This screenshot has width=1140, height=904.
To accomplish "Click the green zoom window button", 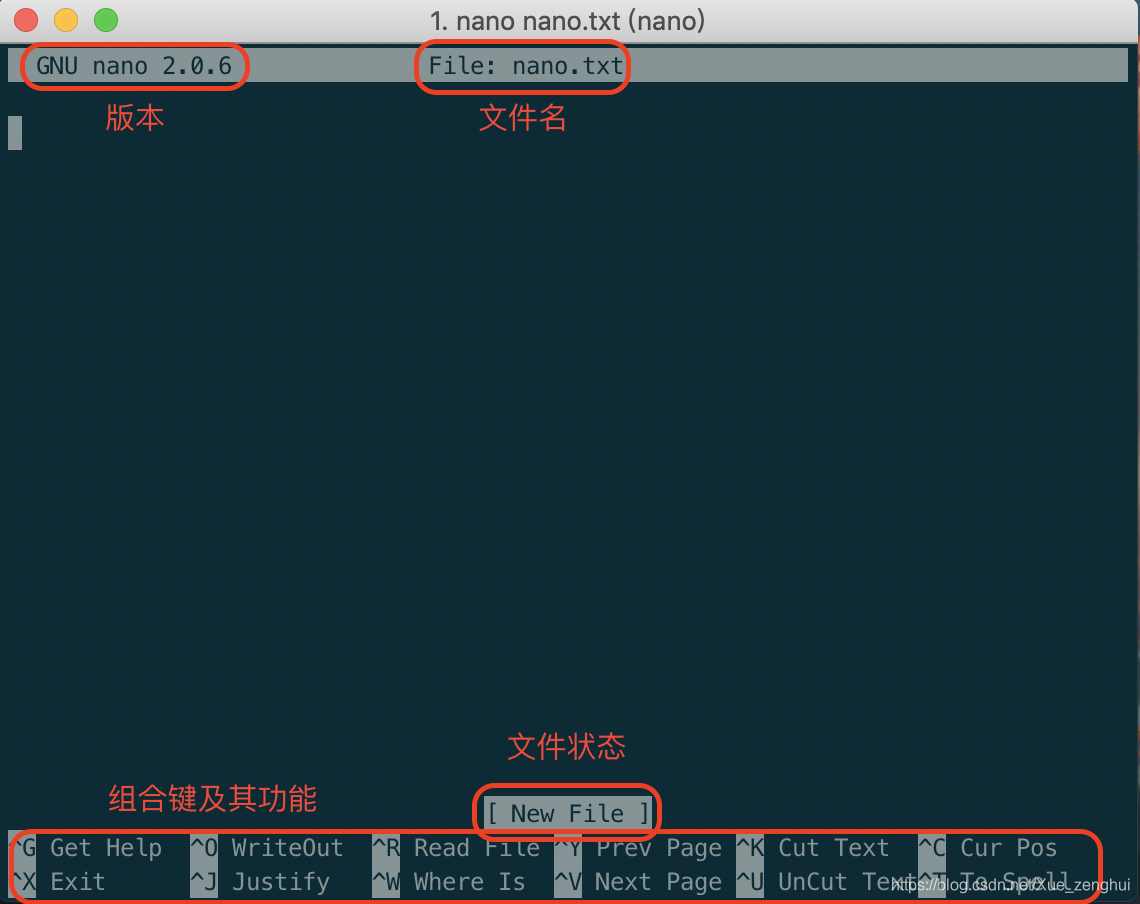I will [x=106, y=20].
